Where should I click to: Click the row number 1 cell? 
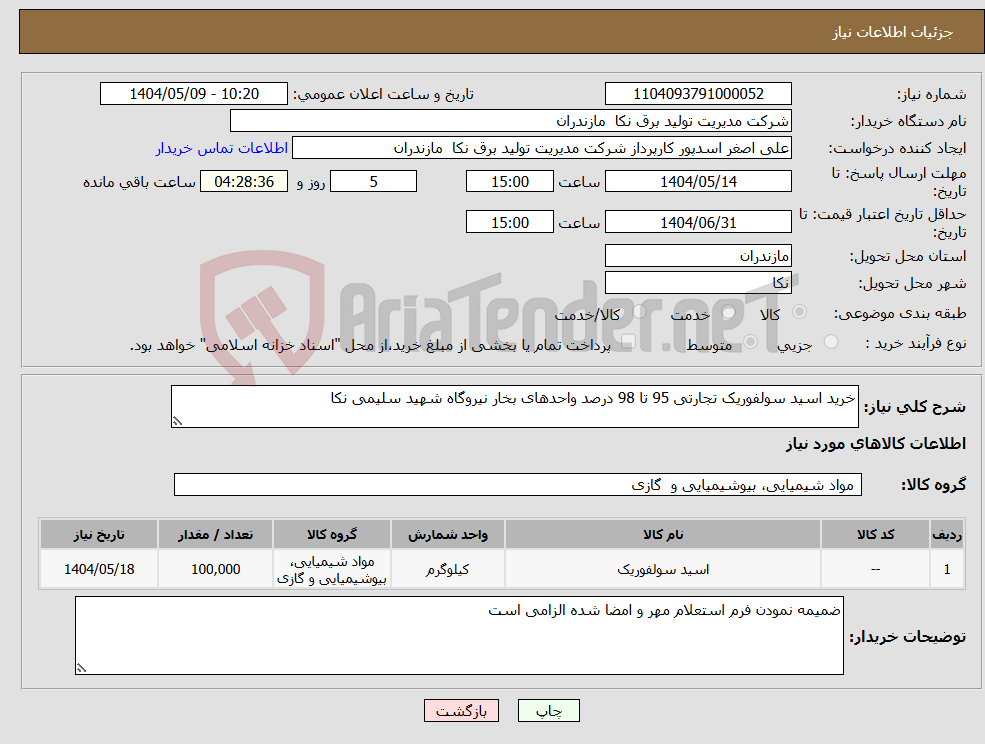947,569
